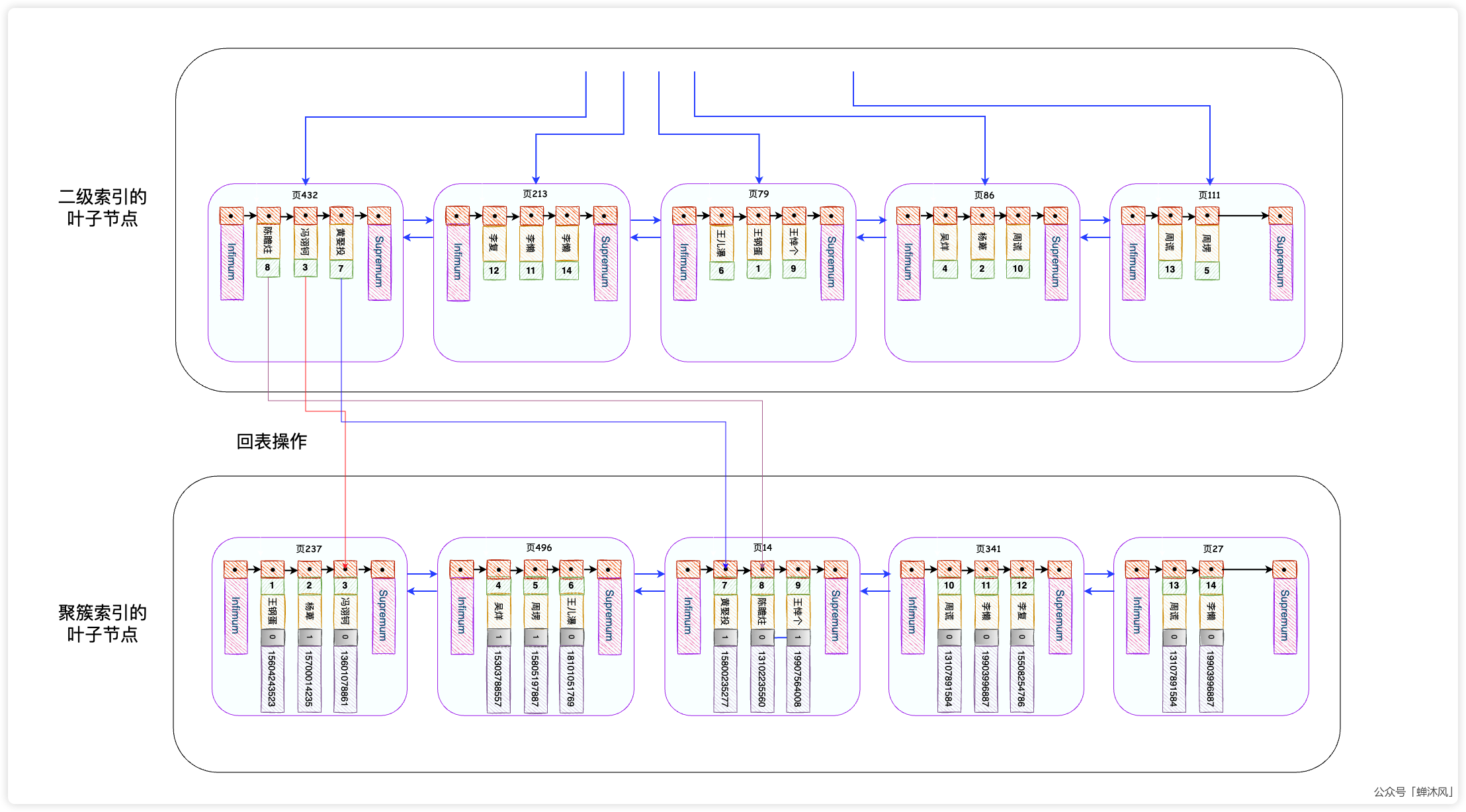The width and height of the screenshot is (1466, 812).
Task: Click the 聚簇索引的叶子节点 label
Action: click(102, 624)
